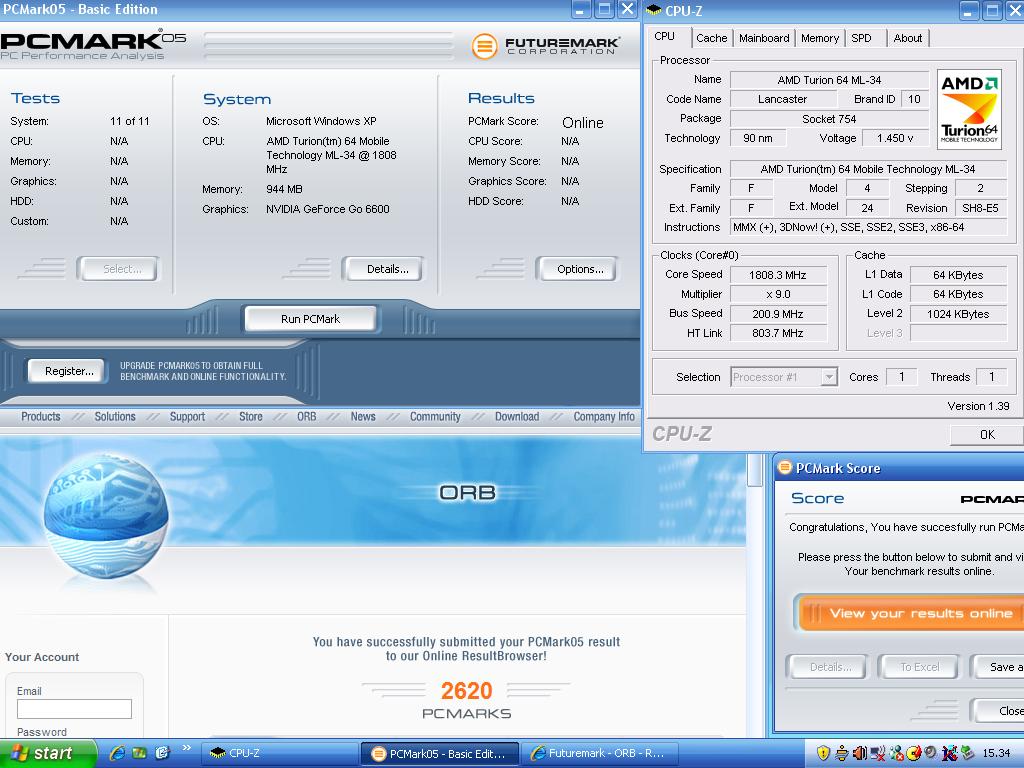Open the Start menu
1024x768 pixels.
pos(47,753)
